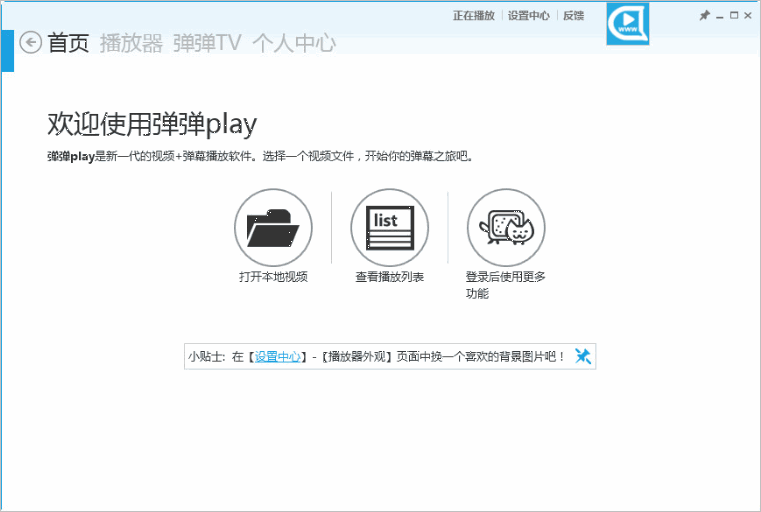761x512 pixels.
Task: Open 设置中心 in top menu
Action: click(x=529, y=16)
